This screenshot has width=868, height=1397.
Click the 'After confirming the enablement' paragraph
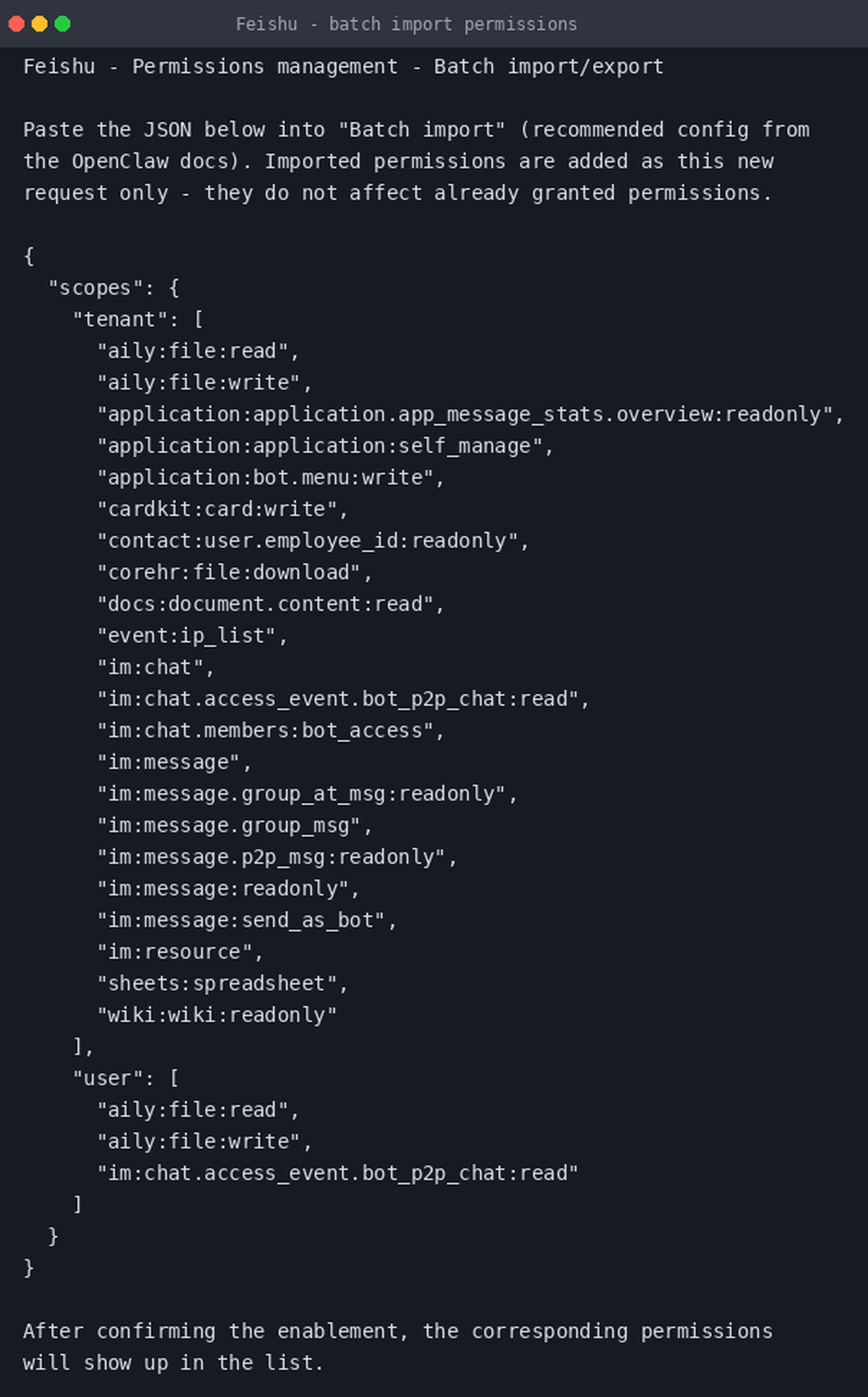(397, 1347)
